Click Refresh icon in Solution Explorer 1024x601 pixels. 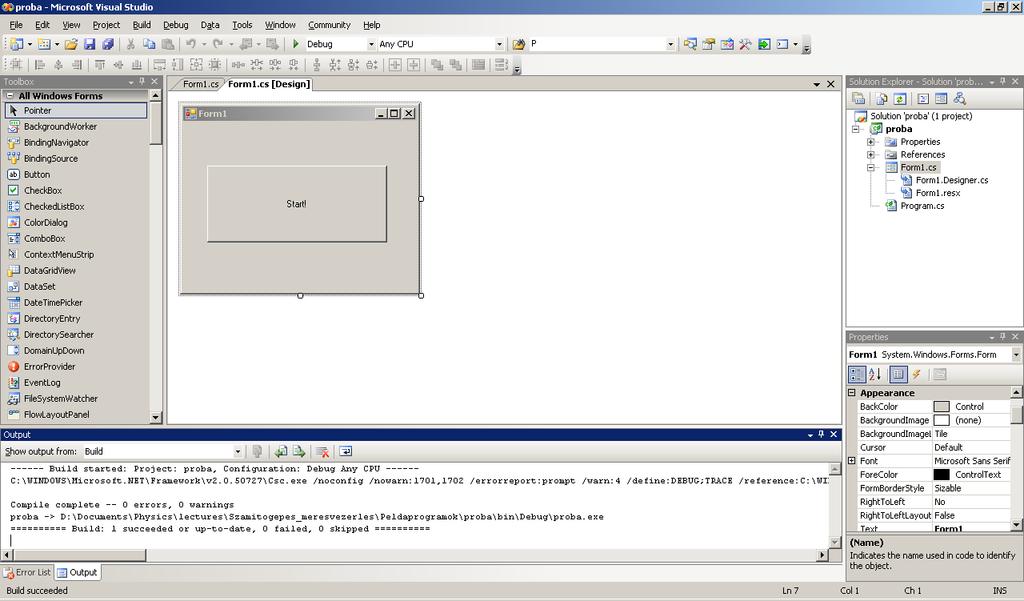click(x=900, y=99)
